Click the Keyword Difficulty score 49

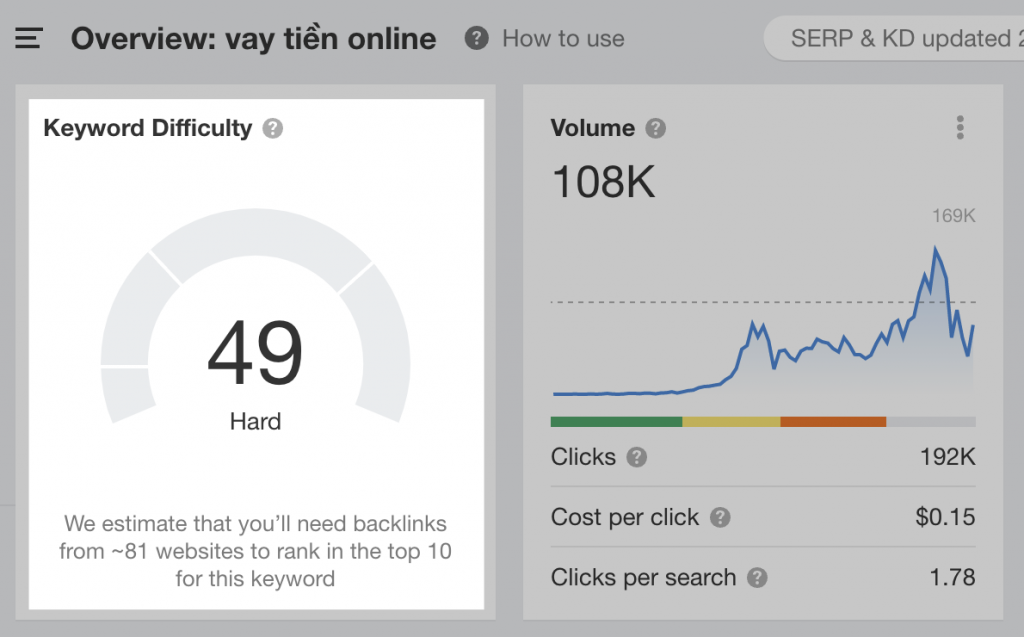(255, 353)
